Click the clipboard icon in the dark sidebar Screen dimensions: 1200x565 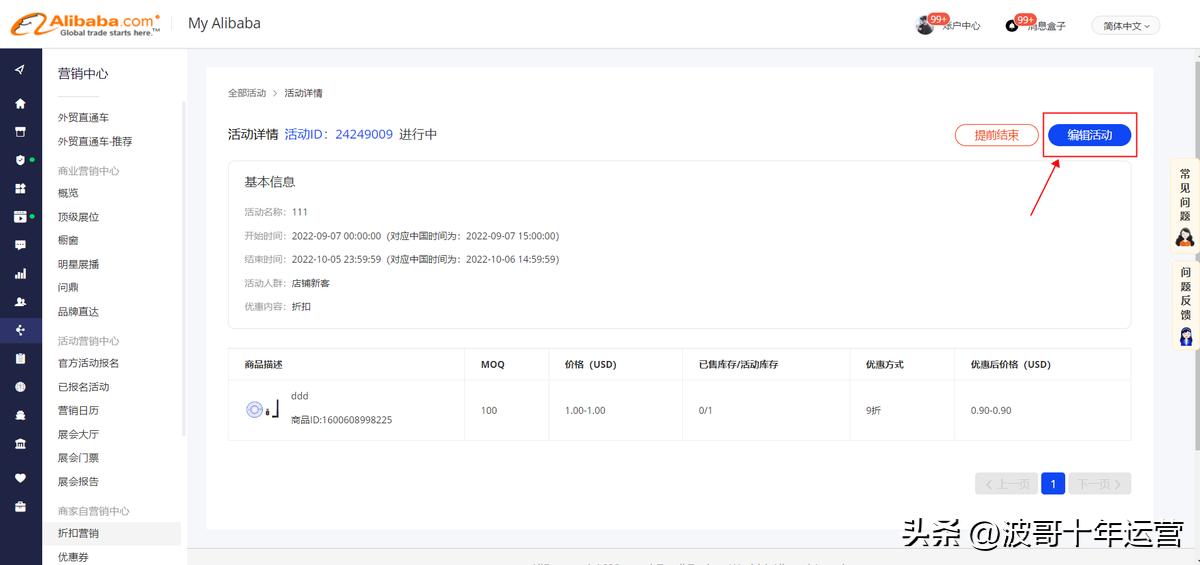[x=20, y=358]
